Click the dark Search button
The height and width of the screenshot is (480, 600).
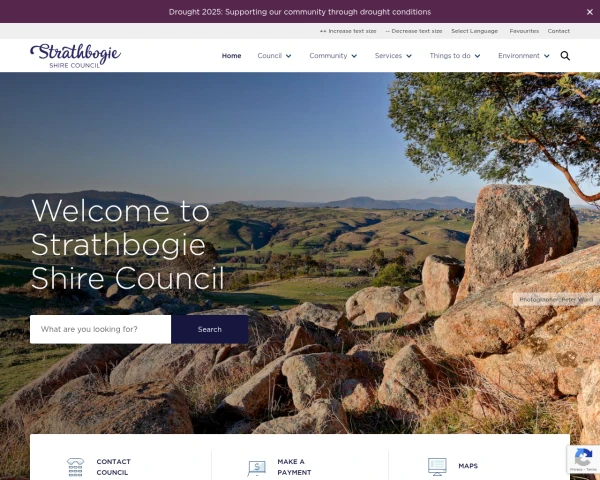tap(210, 329)
